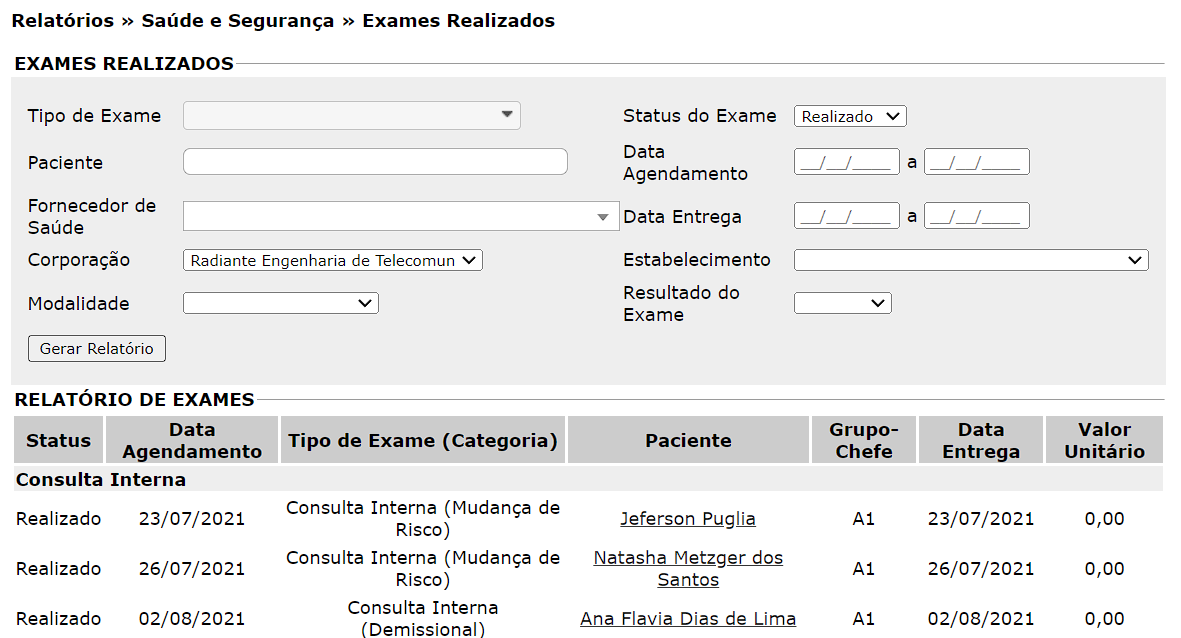Click the Data Entrega start date field
The image size is (1181, 638).
point(846,216)
